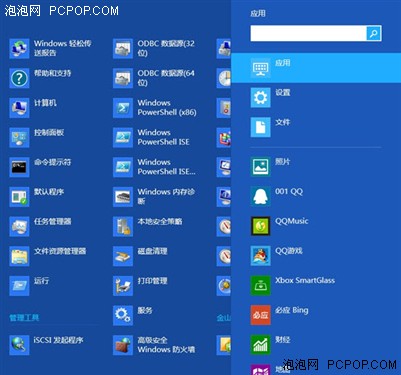This screenshot has height=375, width=401.
Task: Launch Task Manager (任务管理器) icon
Action: pyautogui.click(x=19, y=226)
